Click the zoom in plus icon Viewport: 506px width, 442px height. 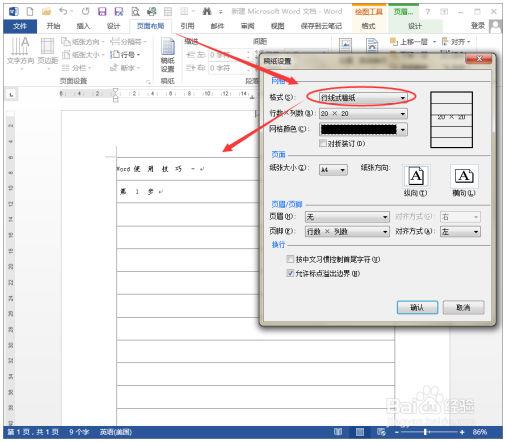pos(462,432)
